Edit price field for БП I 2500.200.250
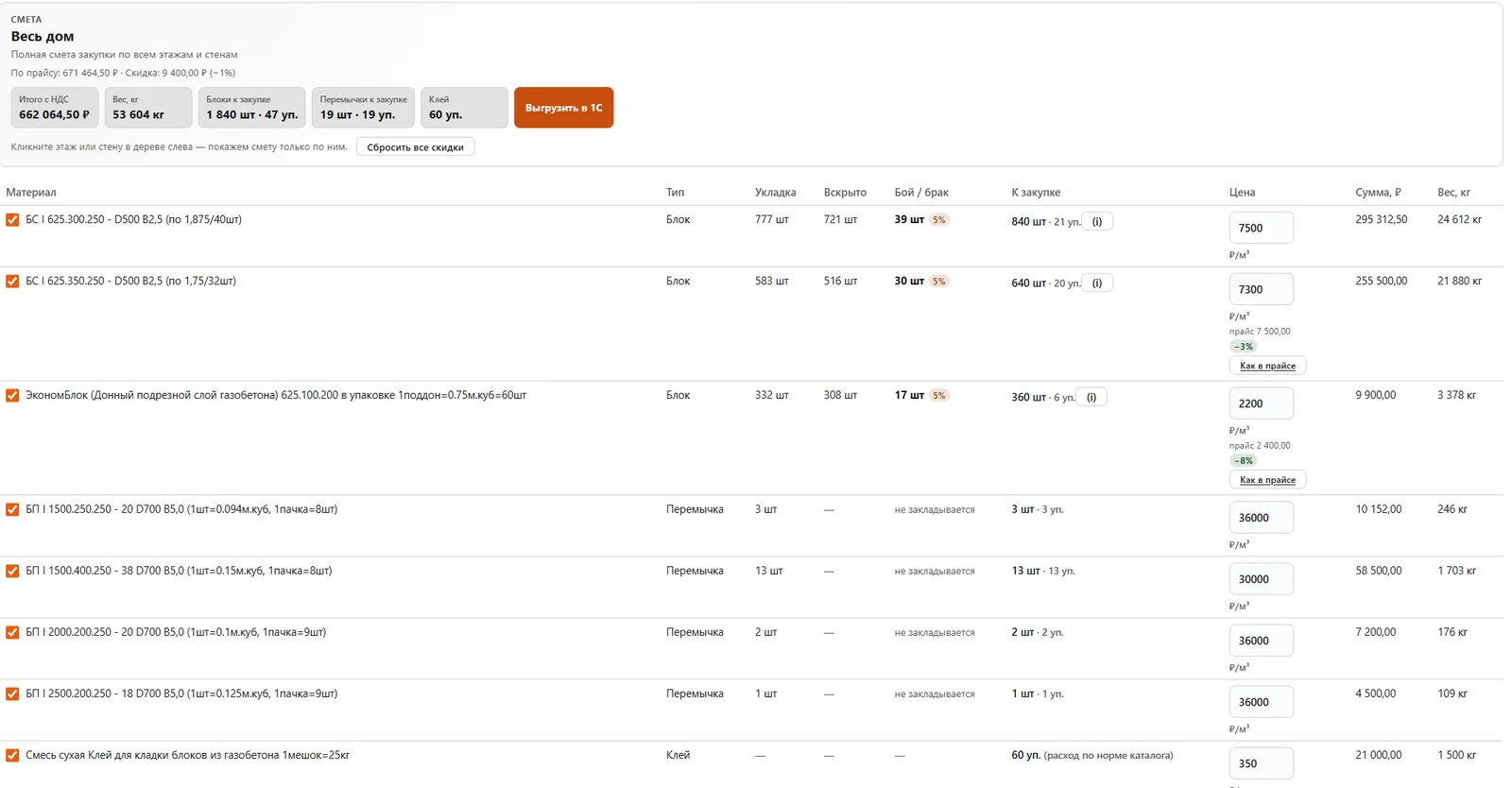Viewport: 1512px width, 788px height. coord(1261,702)
